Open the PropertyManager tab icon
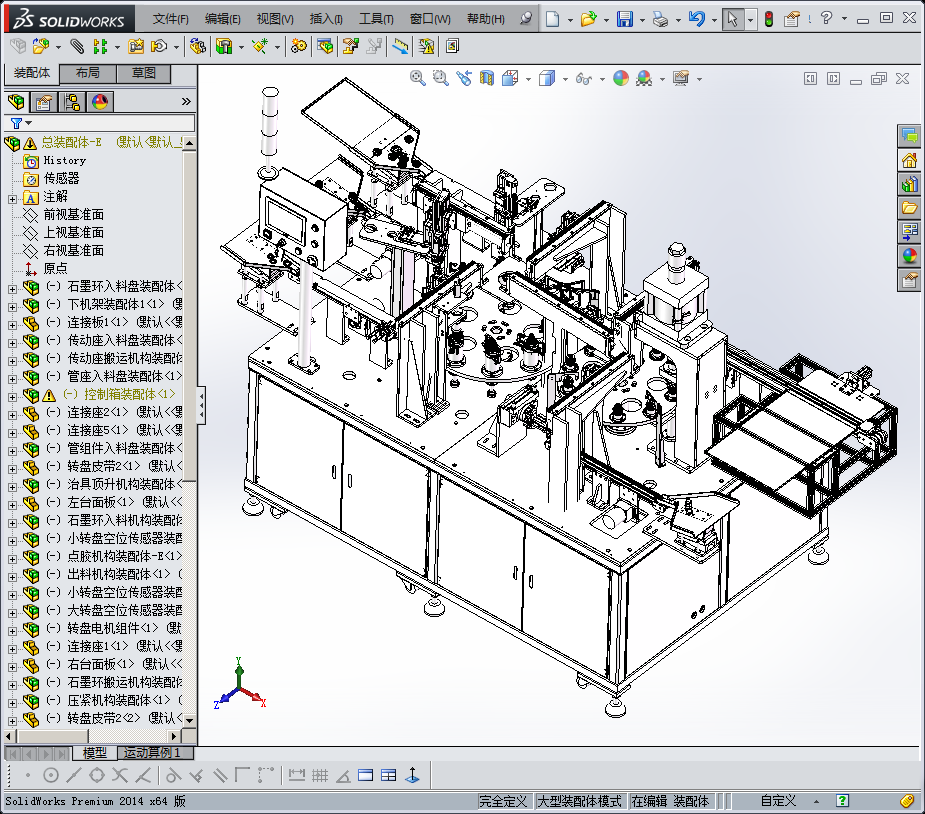Viewport: 925px width, 814px height. tap(44, 102)
